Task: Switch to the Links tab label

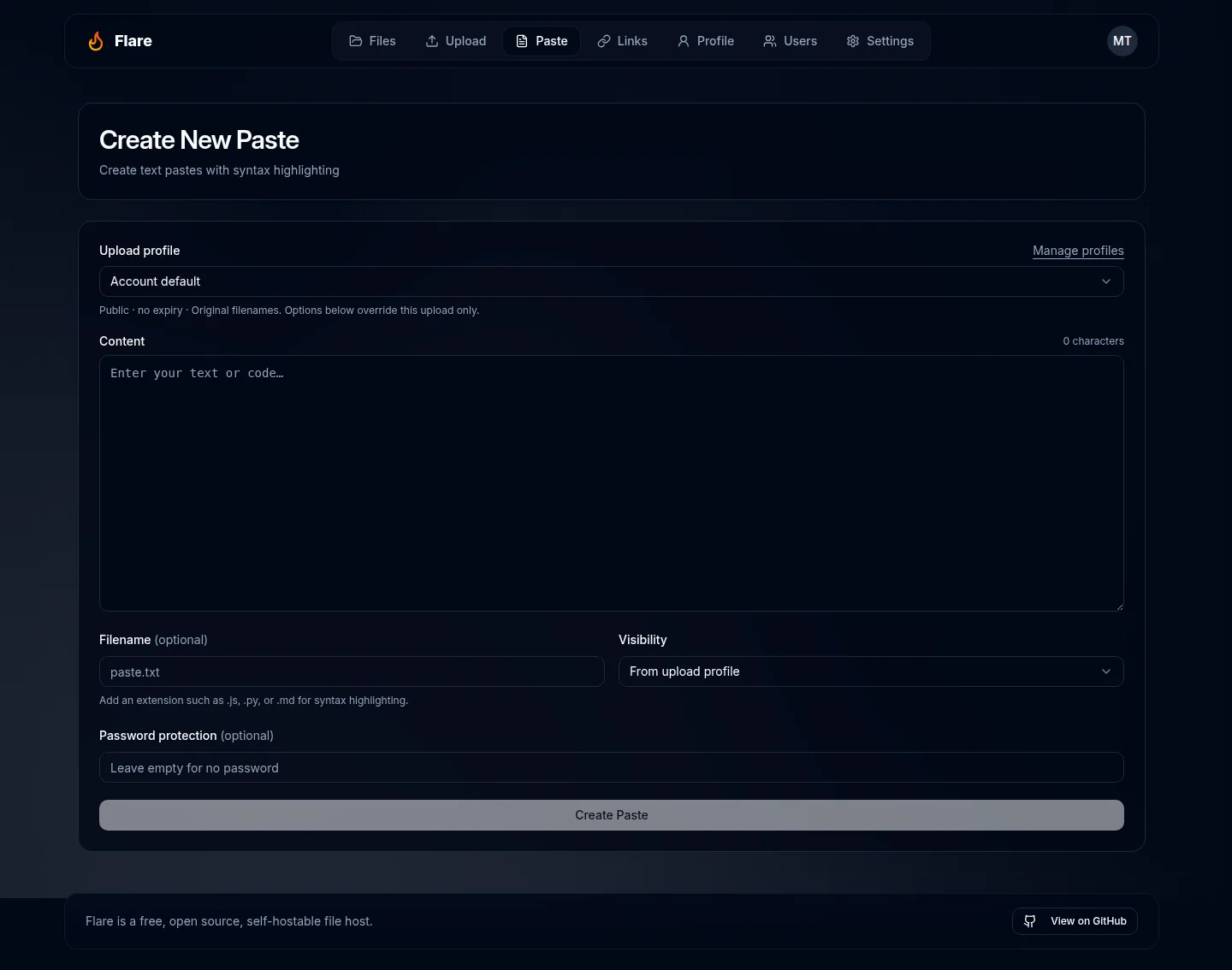Action: 632,41
